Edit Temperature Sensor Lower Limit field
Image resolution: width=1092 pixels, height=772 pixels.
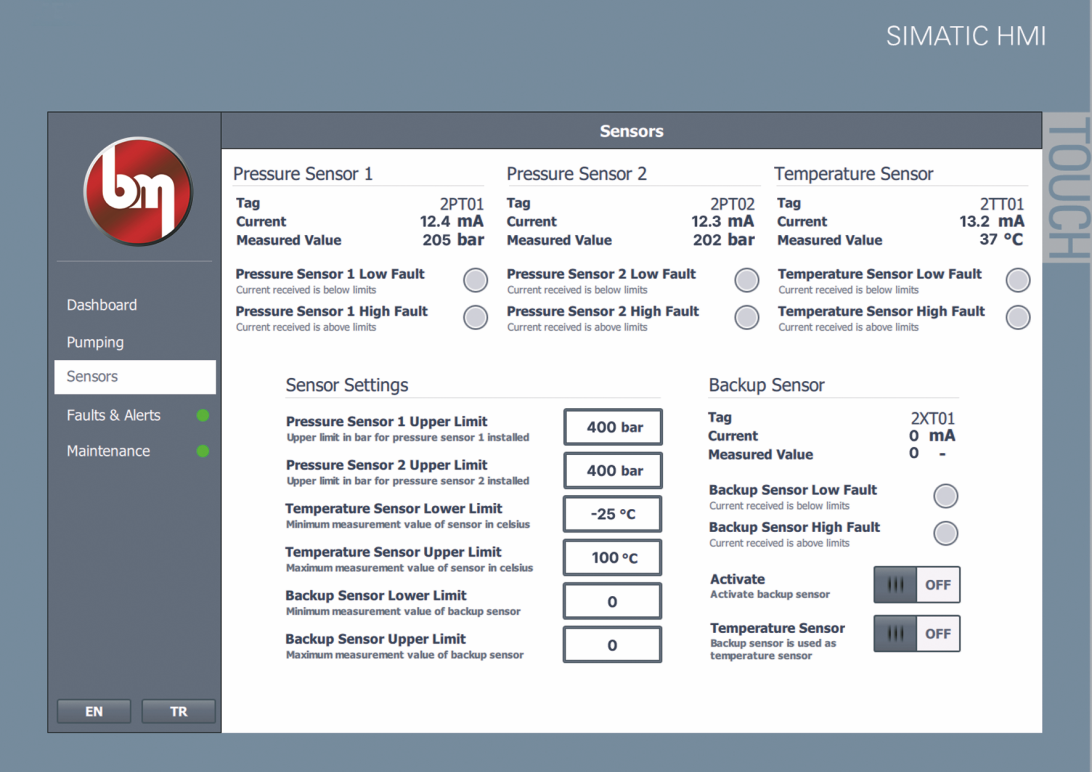[613, 514]
